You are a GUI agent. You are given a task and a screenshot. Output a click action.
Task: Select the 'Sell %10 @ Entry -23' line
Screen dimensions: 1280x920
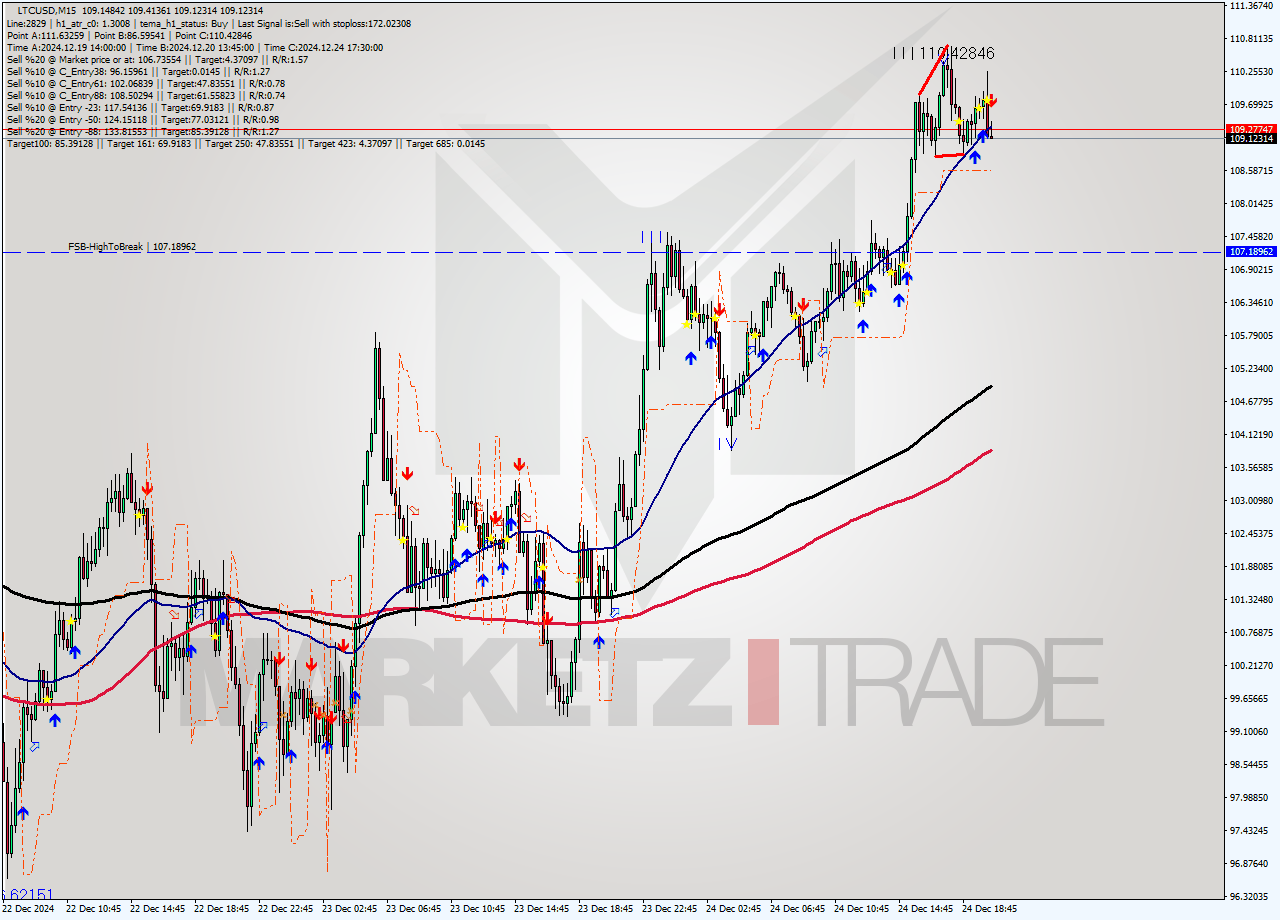[x=141, y=107]
